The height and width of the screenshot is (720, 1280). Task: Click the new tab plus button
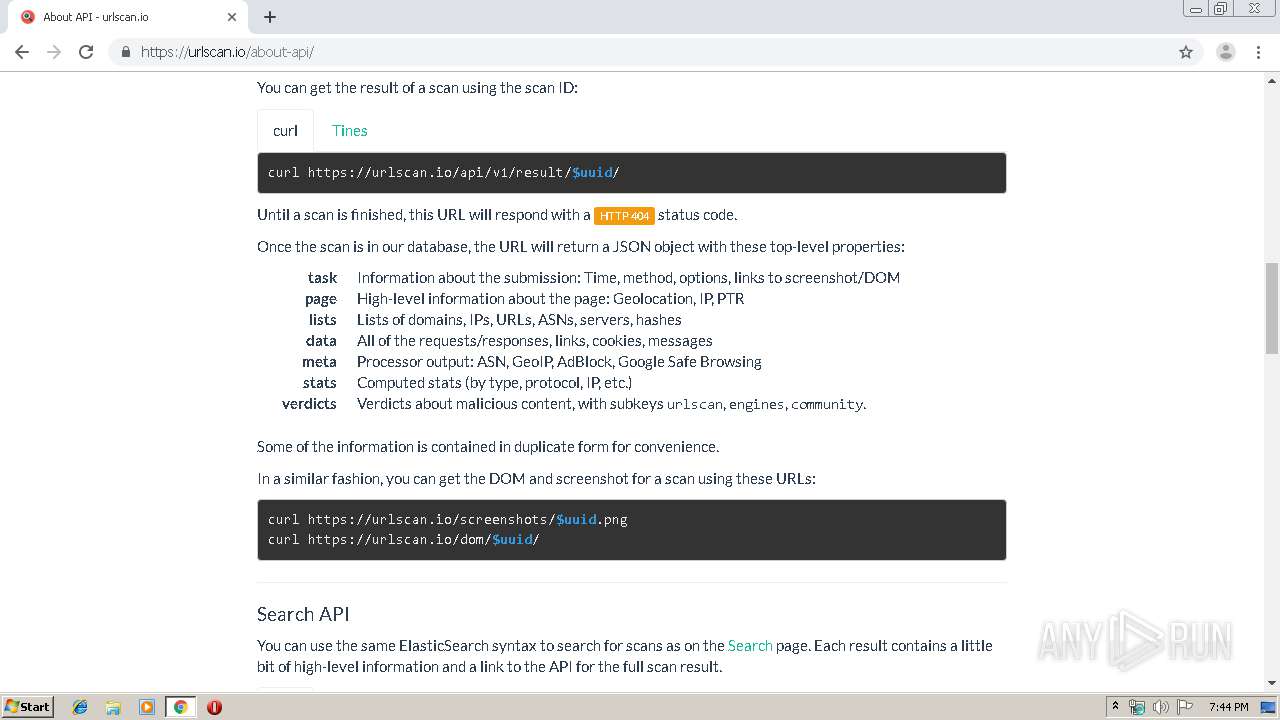click(270, 17)
